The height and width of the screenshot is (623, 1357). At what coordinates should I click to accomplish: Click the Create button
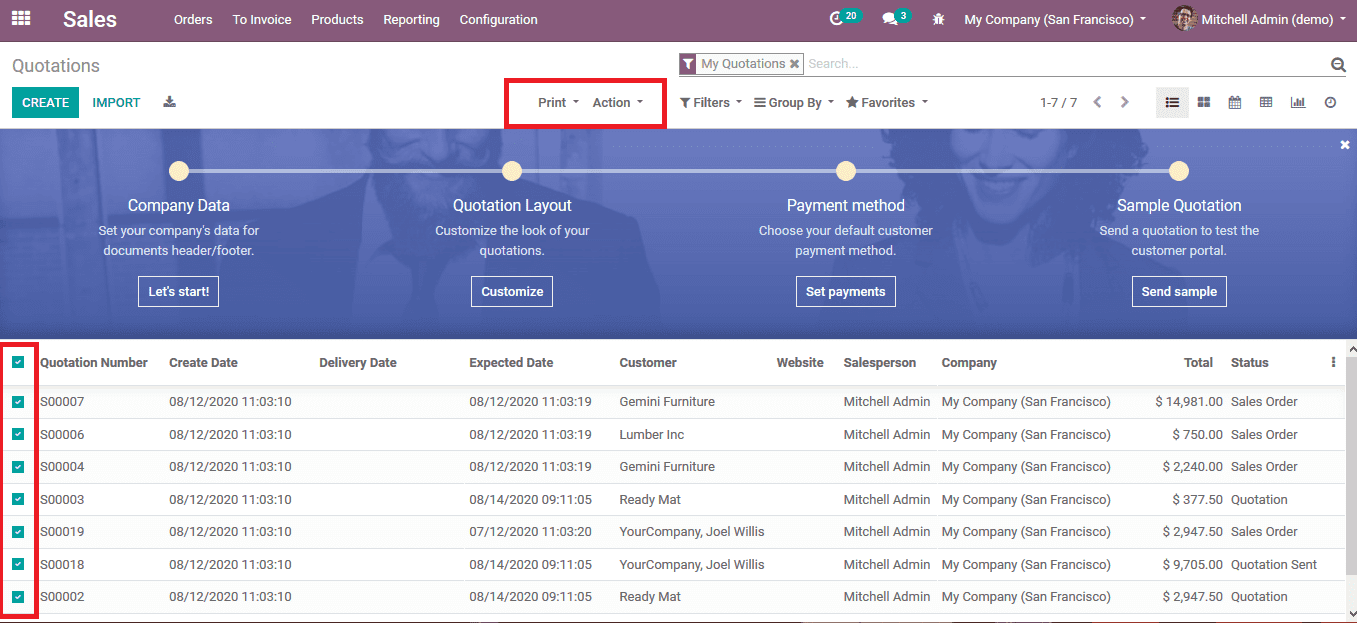point(45,102)
